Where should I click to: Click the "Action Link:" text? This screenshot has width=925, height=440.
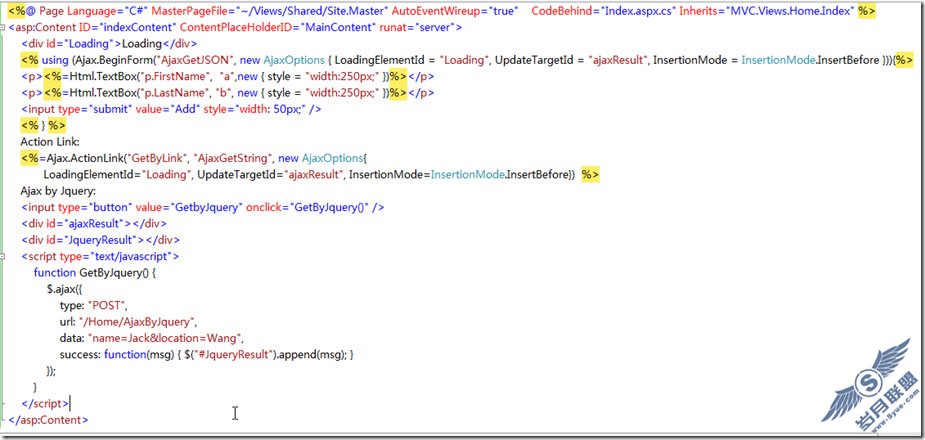tap(50, 142)
